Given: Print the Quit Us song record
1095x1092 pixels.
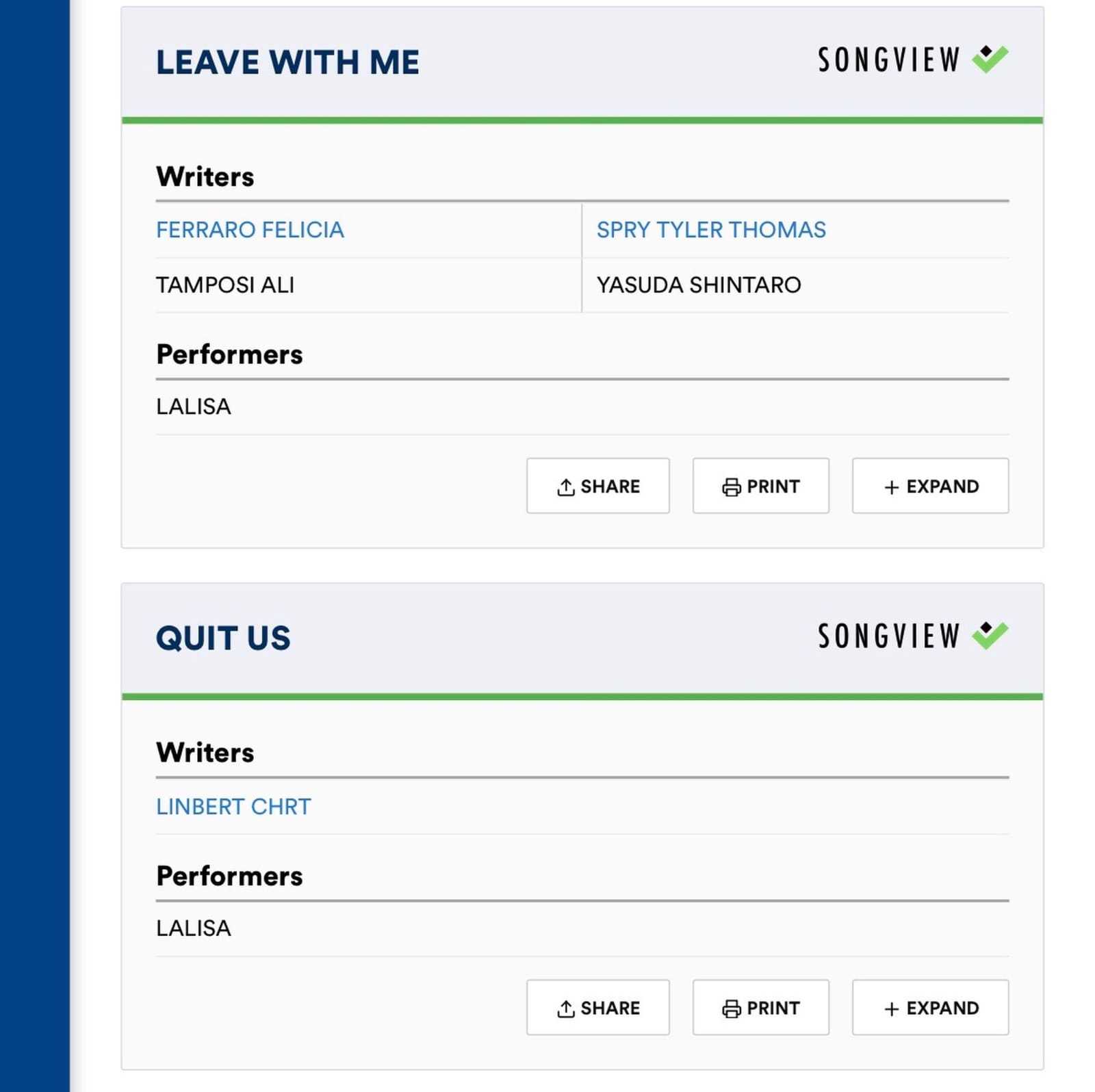Looking at the screenshot, I should [760, 1007].
